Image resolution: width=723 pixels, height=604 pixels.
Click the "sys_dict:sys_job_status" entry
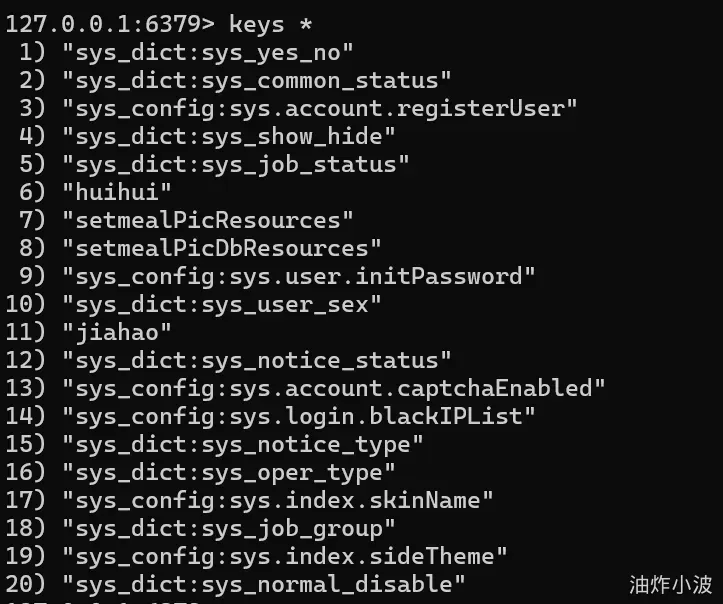point(236,163)
